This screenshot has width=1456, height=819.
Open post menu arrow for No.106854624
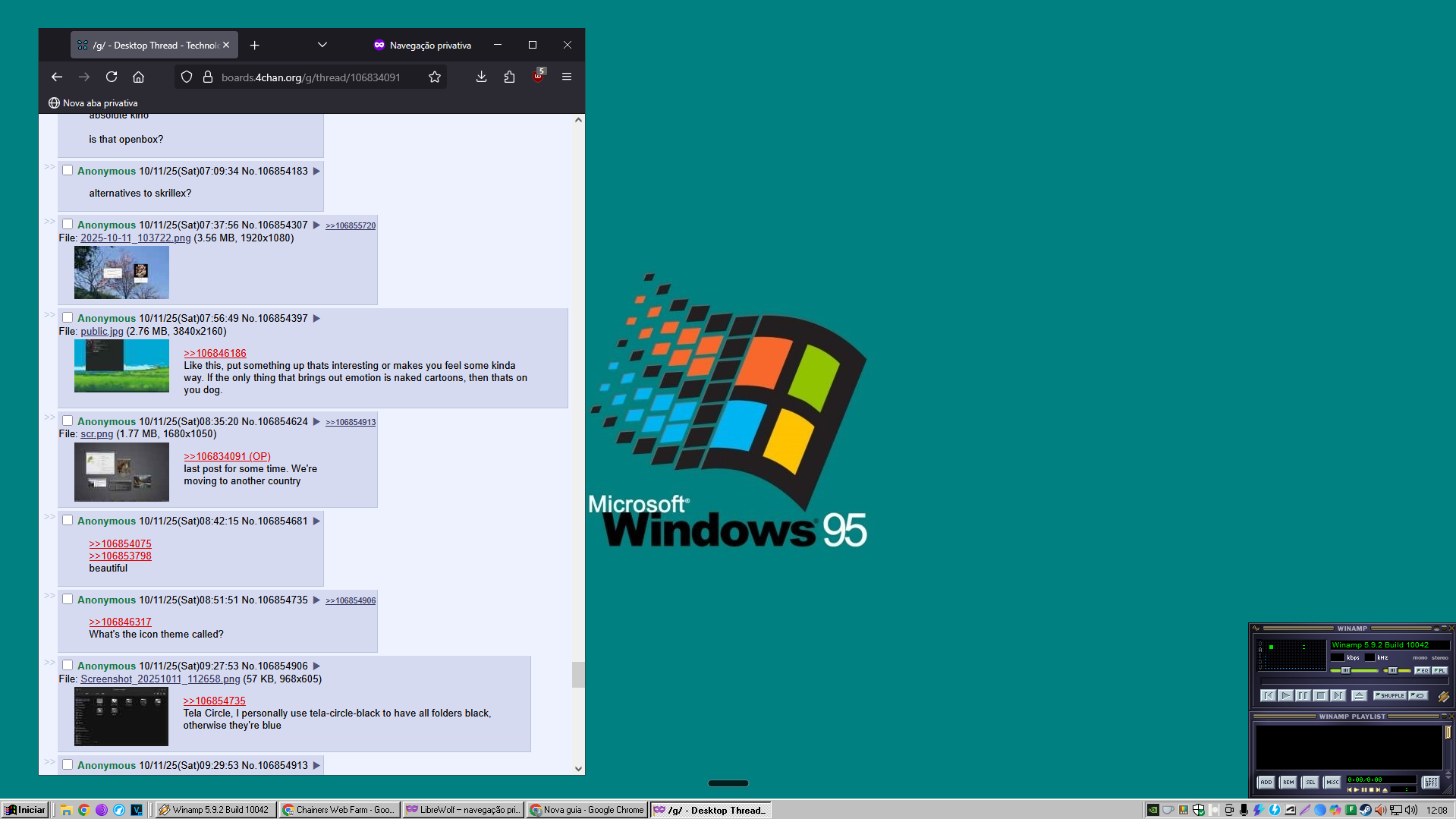click(x=316, y=421)
